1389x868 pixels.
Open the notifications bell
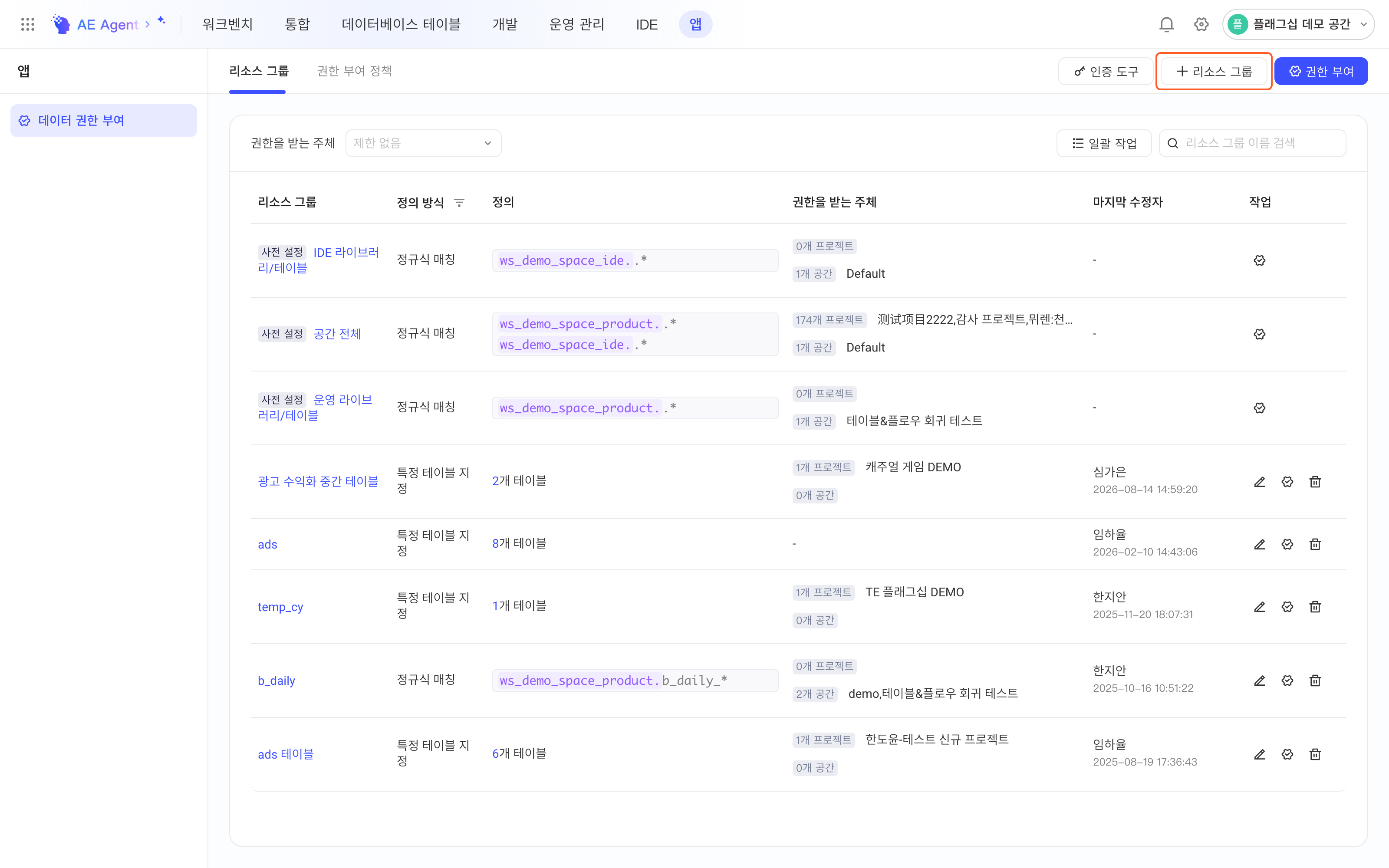pyautogui.click(x=1166, y=24)
